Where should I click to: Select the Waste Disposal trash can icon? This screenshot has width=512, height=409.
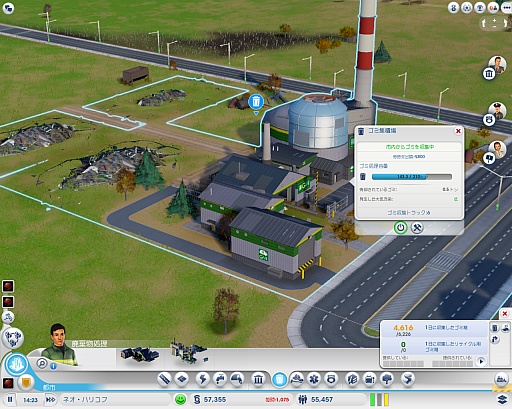279,379
